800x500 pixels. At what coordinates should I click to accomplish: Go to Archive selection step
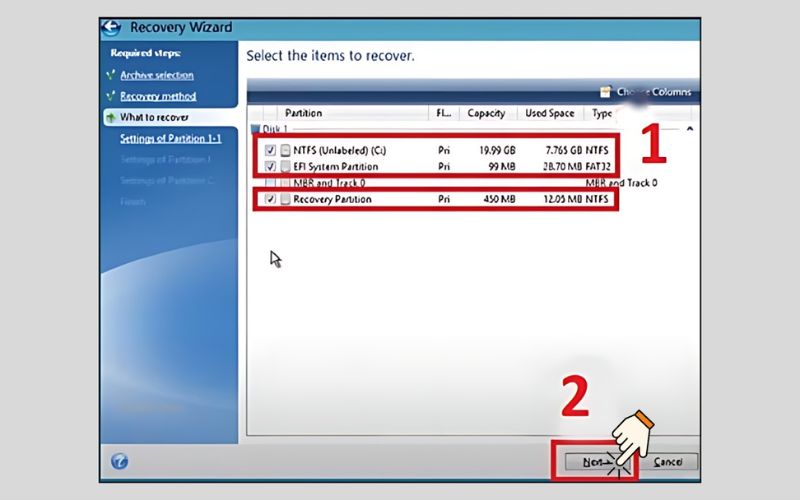[x=157, y=75]
